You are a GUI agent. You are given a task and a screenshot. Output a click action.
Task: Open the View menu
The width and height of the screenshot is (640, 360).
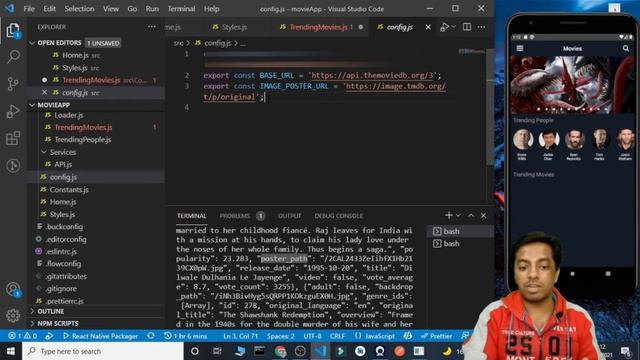click(111, 9)
